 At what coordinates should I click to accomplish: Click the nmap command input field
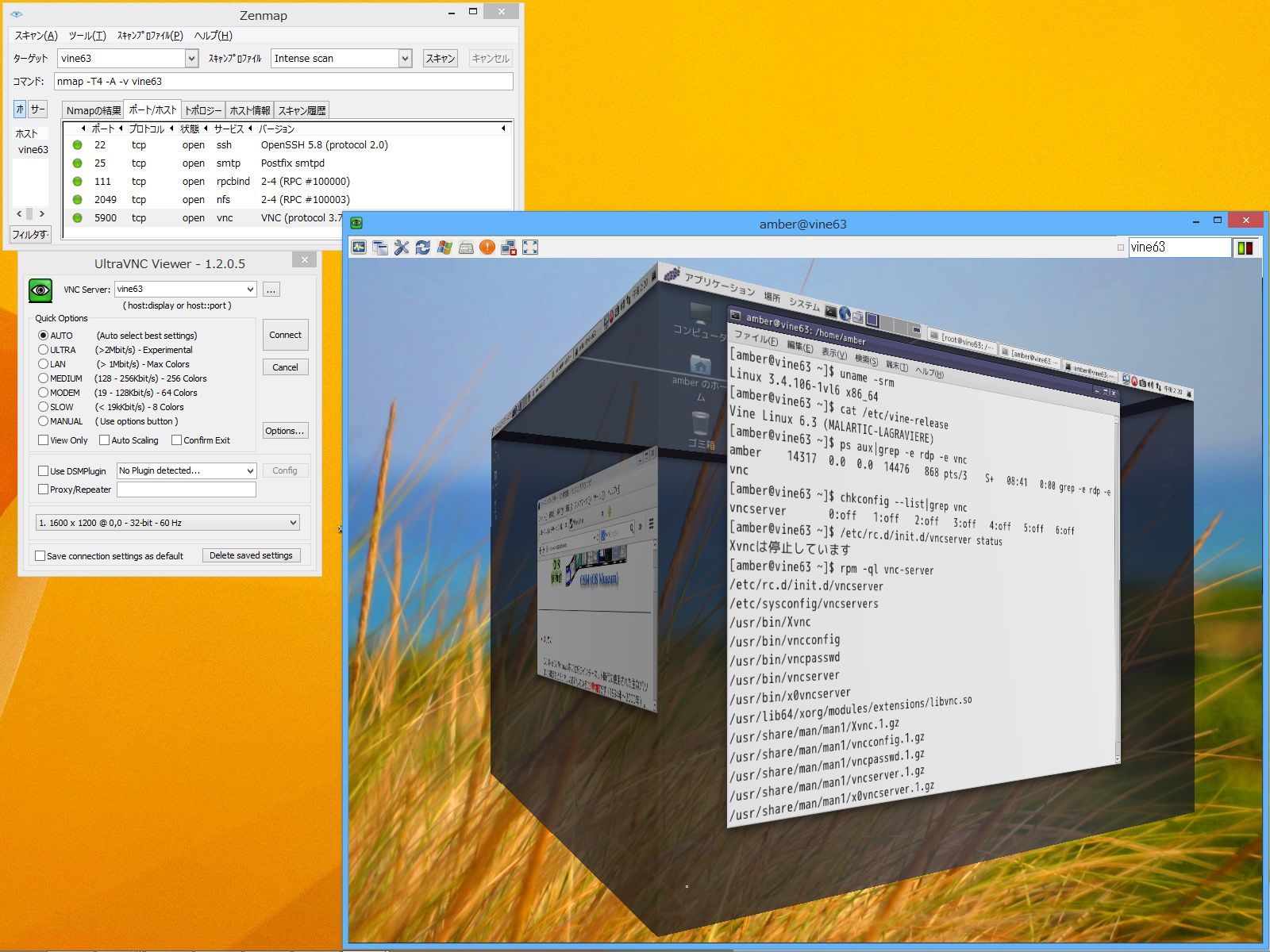point(283,81)
